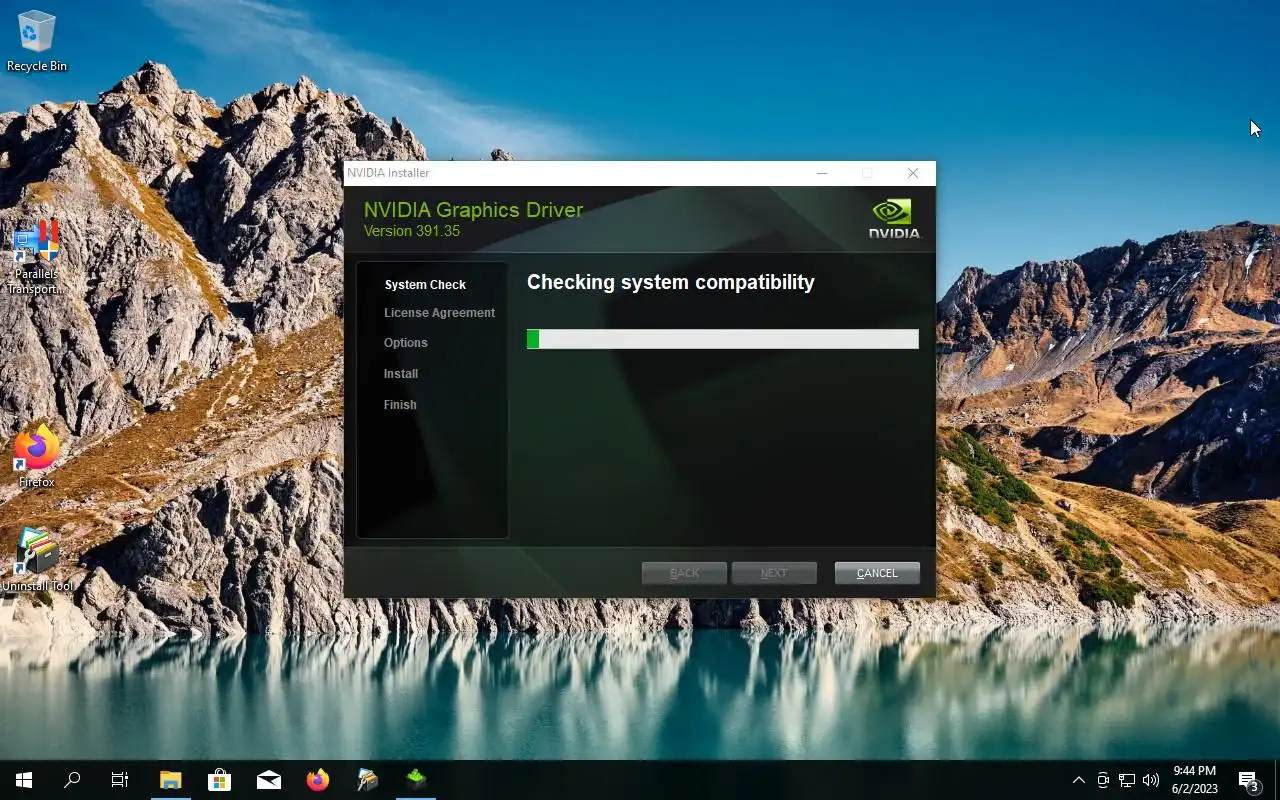Open the taskbar clock showing 9:44 PM
1280x800 pixels.
pyautogui.click(x=1195, y=780)
